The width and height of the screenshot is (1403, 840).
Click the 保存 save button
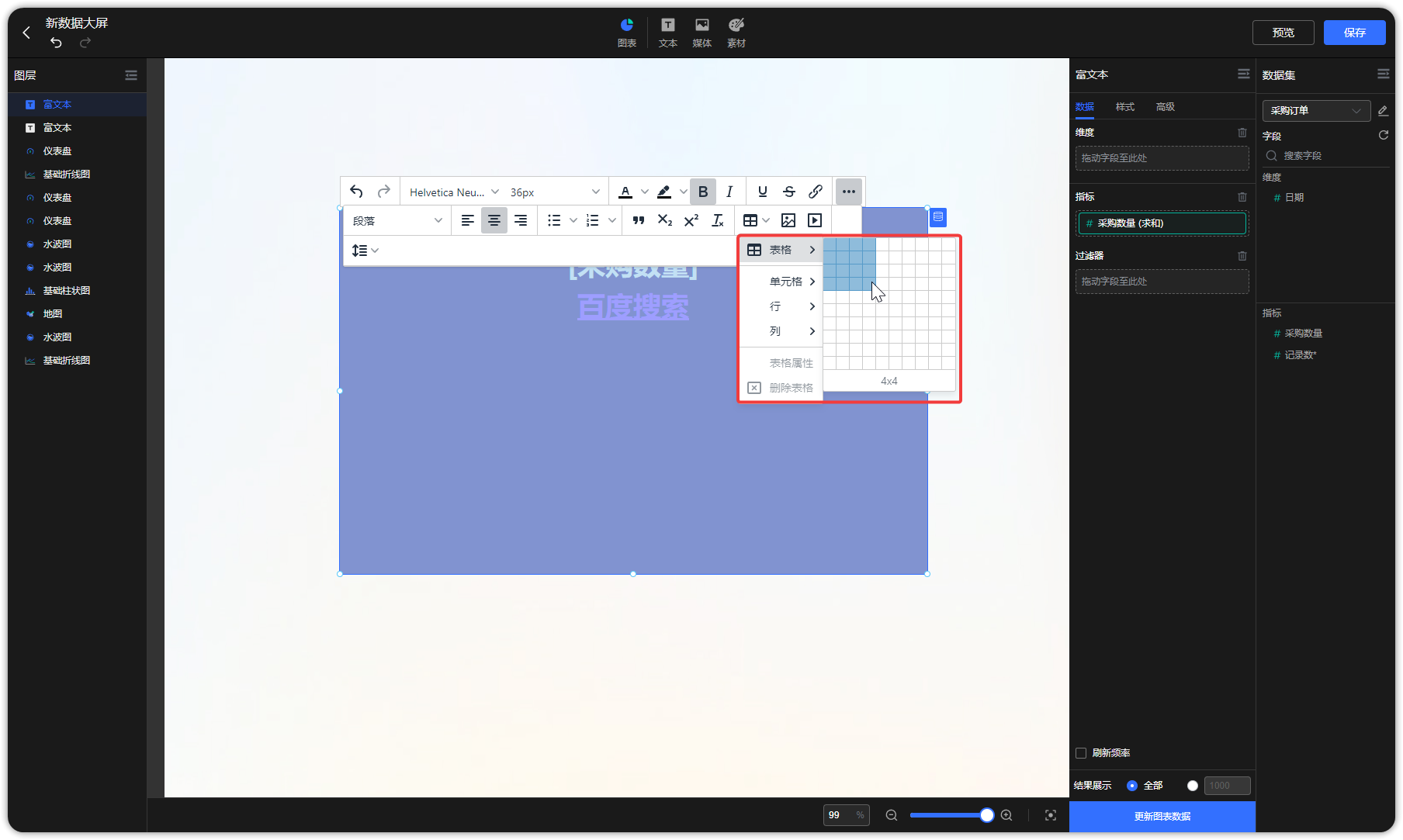point(1355,33)
